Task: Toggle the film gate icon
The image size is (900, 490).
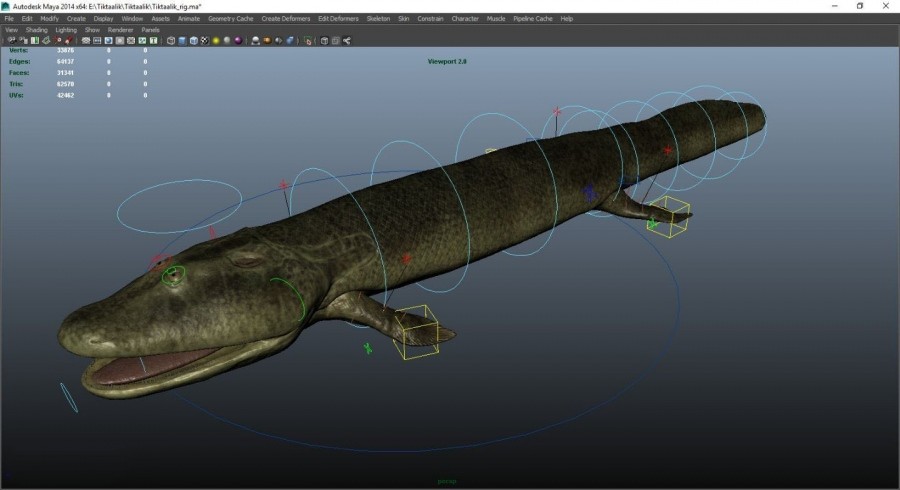Action: click(97, 41)
